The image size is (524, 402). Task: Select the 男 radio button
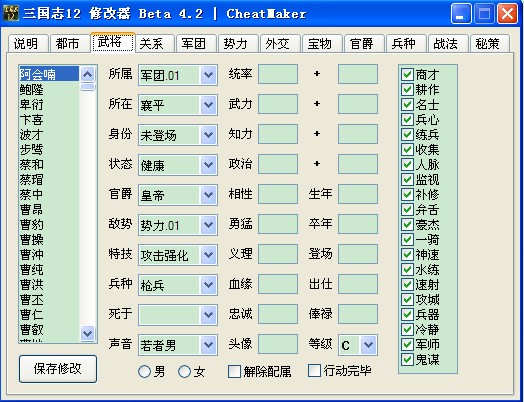(x=144, y=371)
